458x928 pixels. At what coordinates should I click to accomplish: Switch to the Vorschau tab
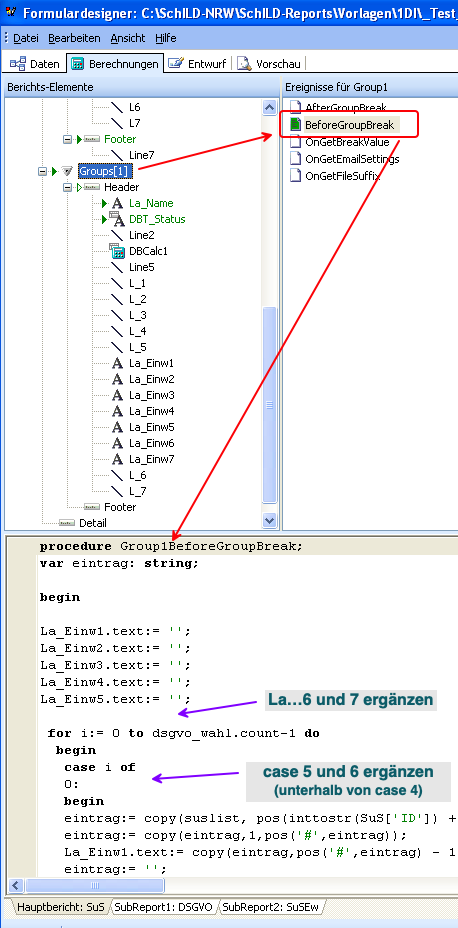tap(269, 64)
